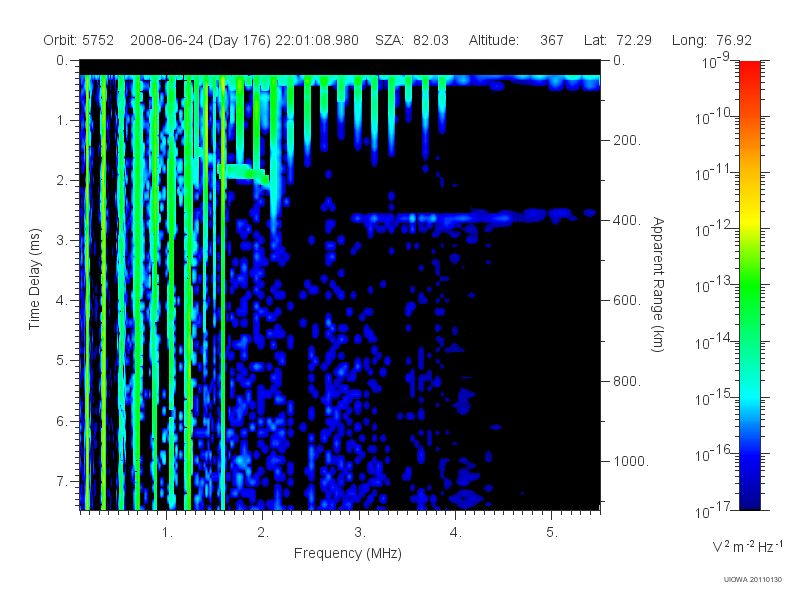Click the Time Delay tick label '2.'
The width and height of the screenshot is (800, 600).
[62, 181]
